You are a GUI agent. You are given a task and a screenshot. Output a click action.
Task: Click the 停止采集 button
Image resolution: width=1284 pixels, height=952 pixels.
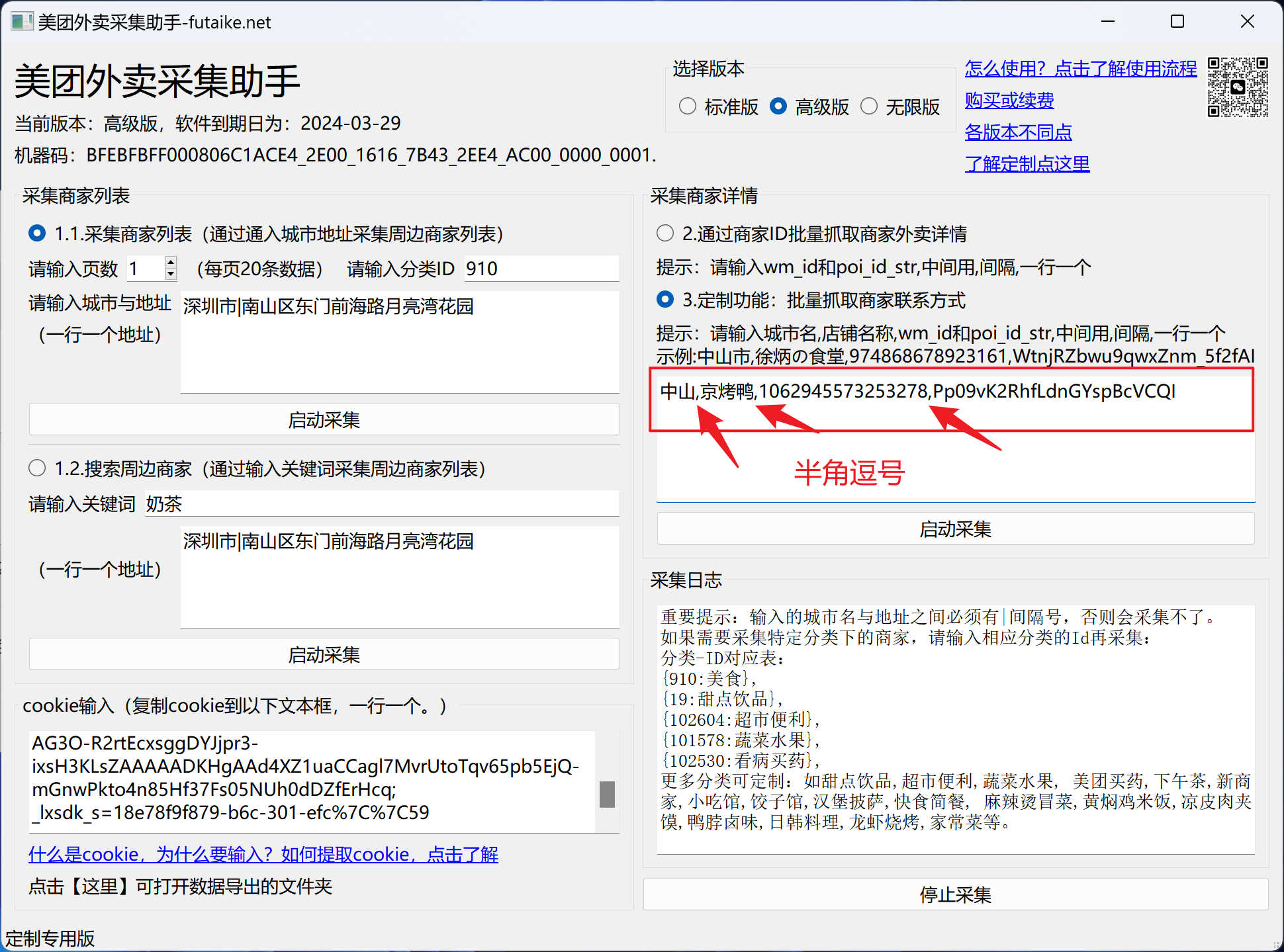(x=955, y=894)
